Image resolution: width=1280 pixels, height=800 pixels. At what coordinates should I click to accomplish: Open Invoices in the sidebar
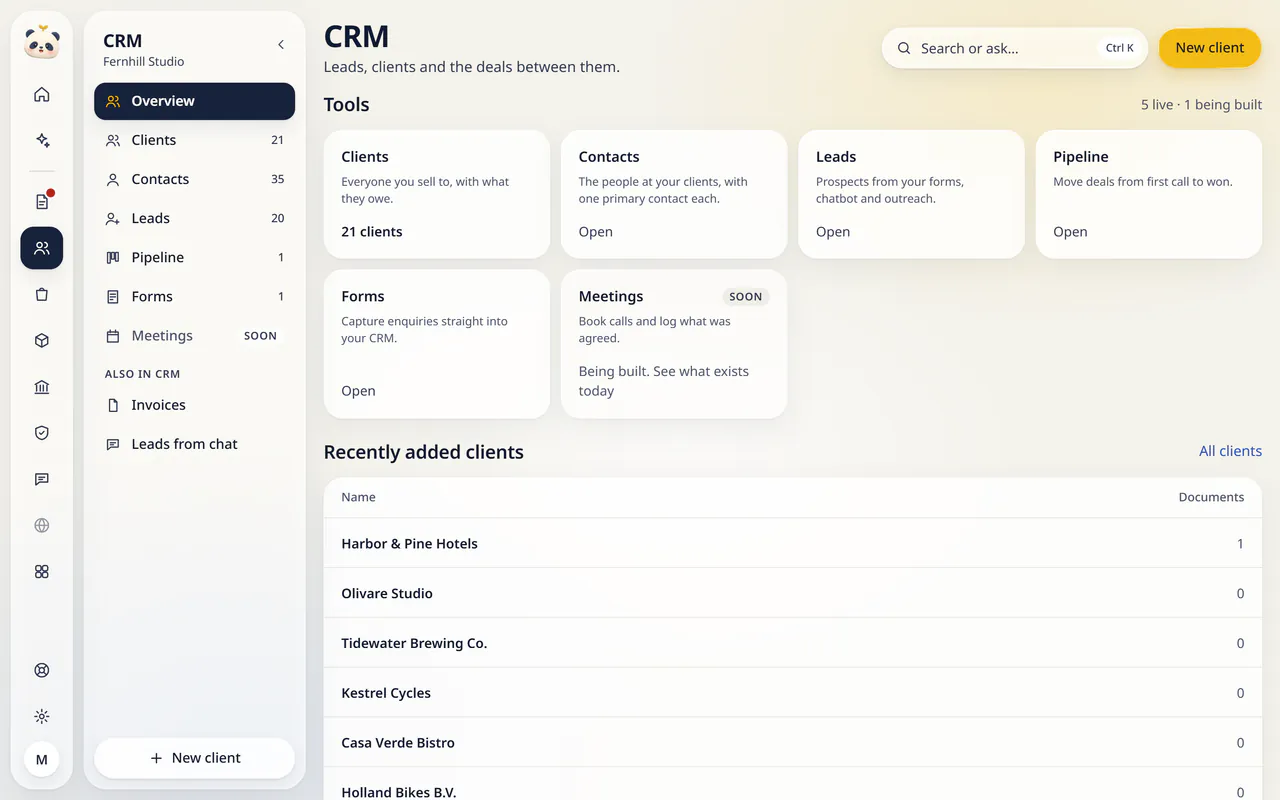point(195,405)
